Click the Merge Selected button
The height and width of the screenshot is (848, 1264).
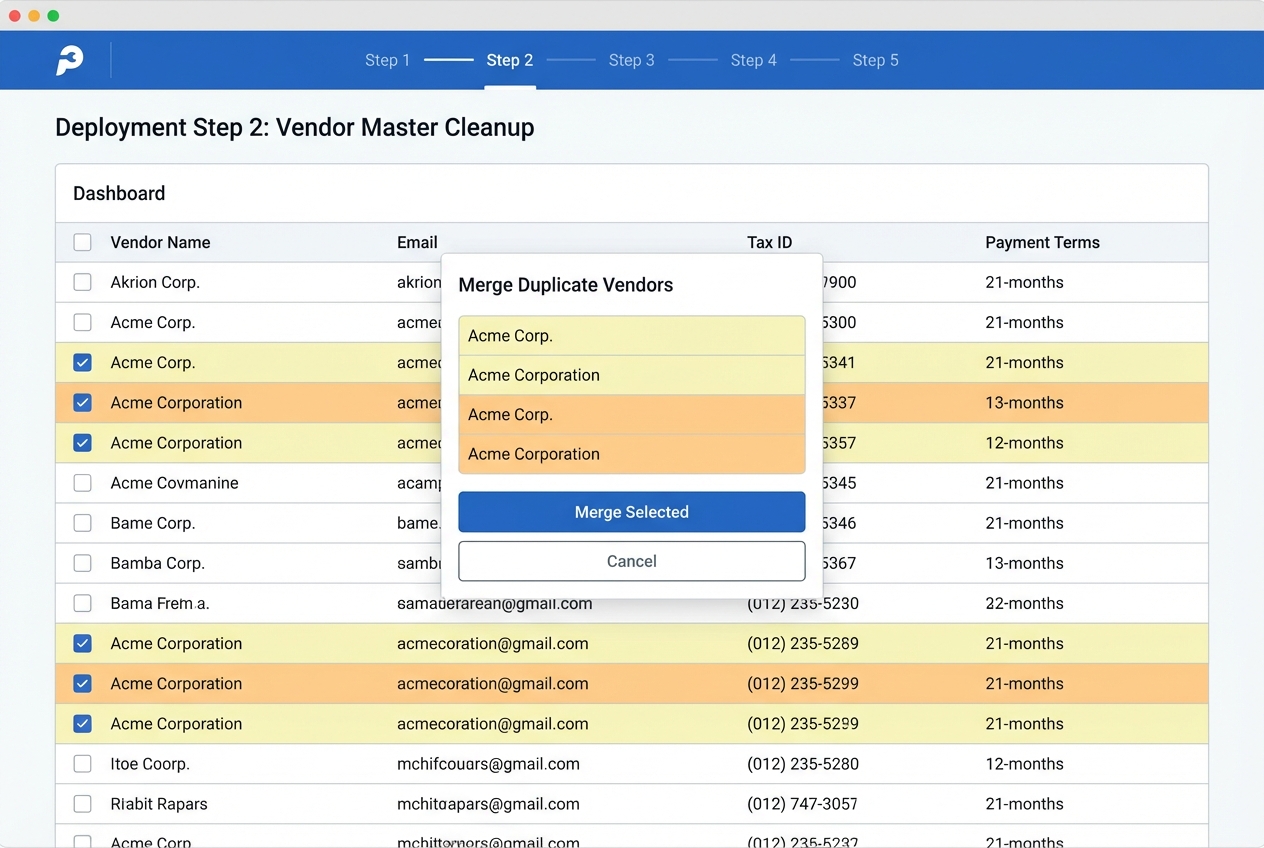(631, 511)
